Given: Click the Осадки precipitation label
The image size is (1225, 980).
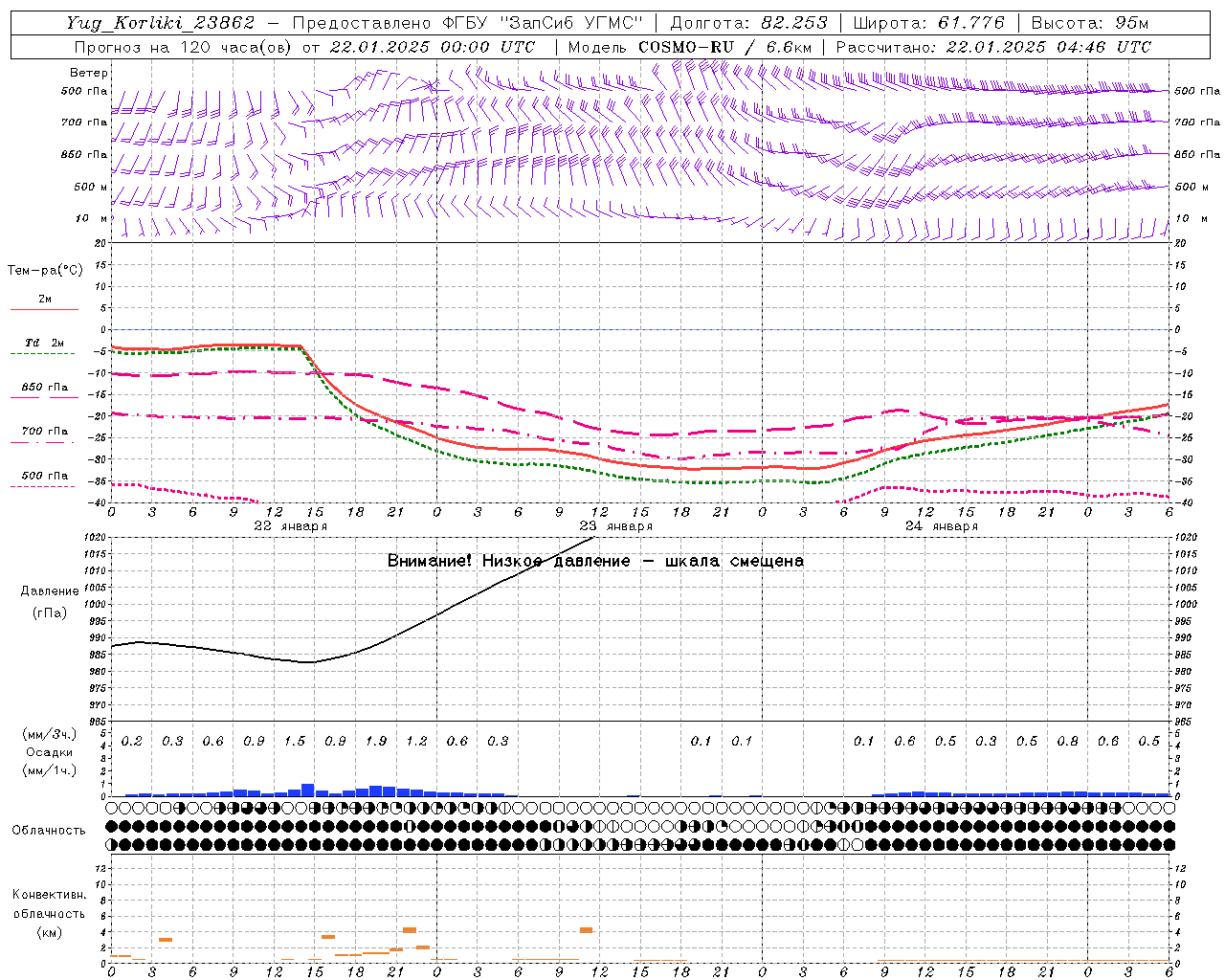Looking at the screenshot, I should [50, 752].
